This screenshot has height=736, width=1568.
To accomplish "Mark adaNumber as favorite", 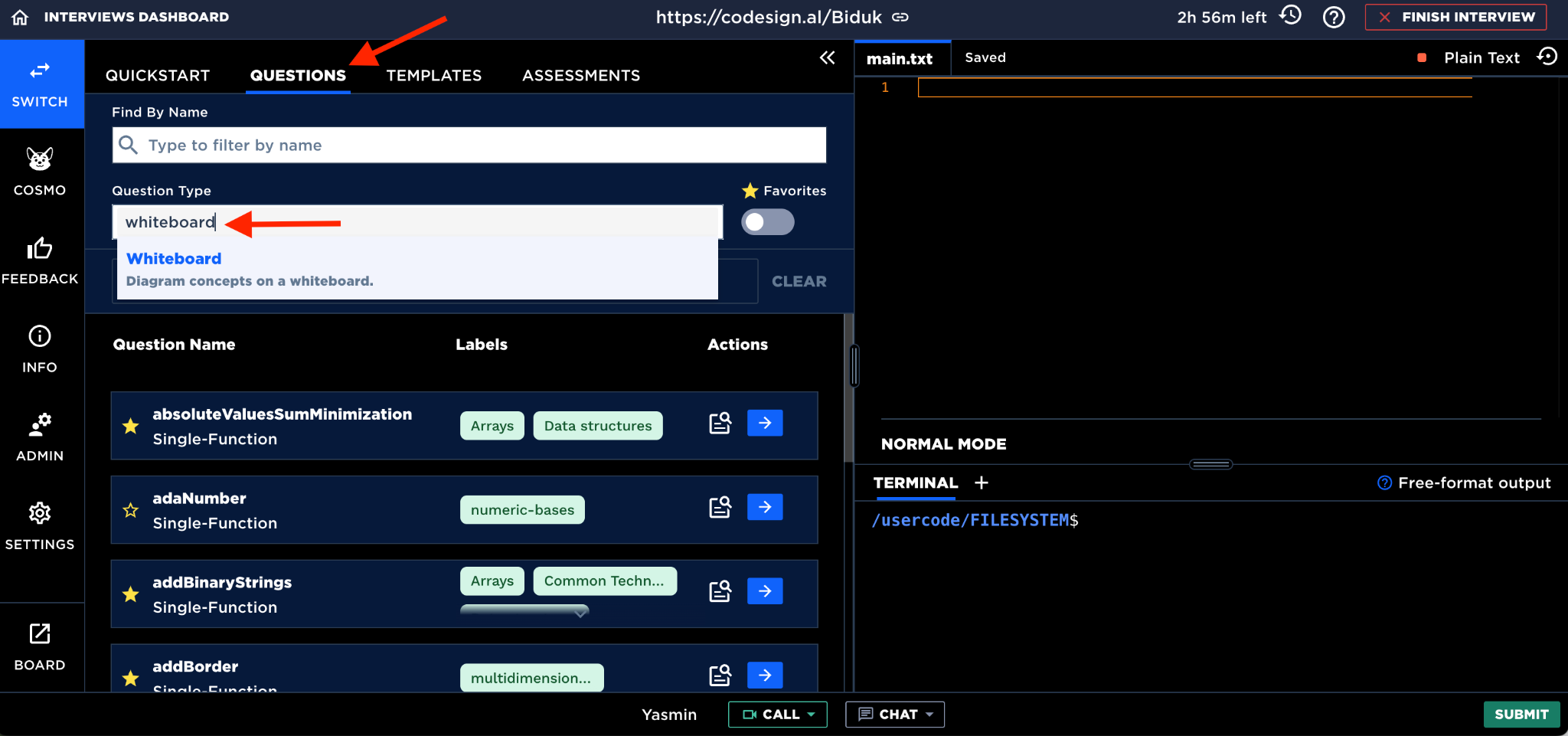I will pyautogui.click(x=131, y=510).
